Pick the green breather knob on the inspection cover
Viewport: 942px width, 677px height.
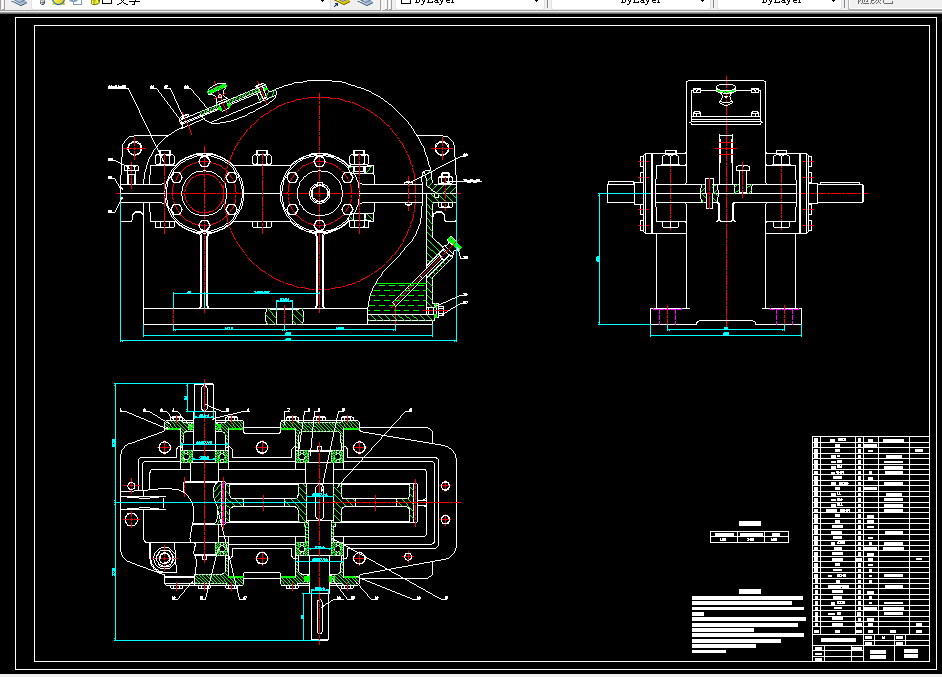(217, 90)
